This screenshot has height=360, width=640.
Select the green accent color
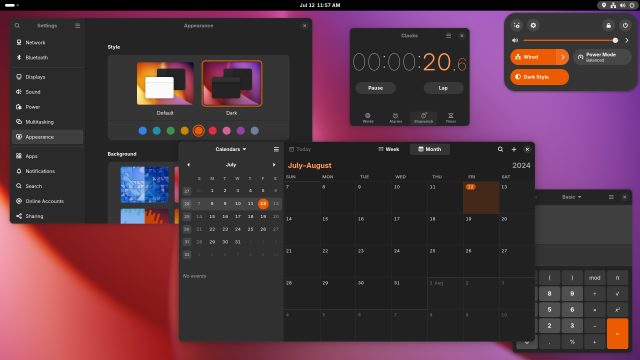(171, 131)
